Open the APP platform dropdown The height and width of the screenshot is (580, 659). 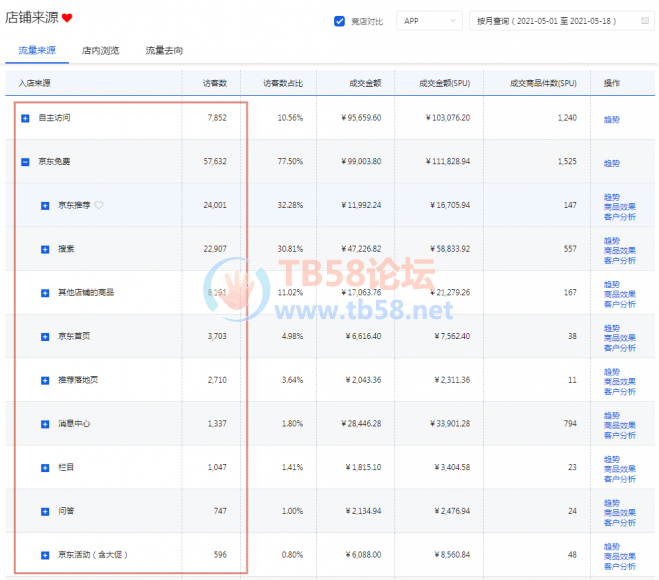[429, 21]
